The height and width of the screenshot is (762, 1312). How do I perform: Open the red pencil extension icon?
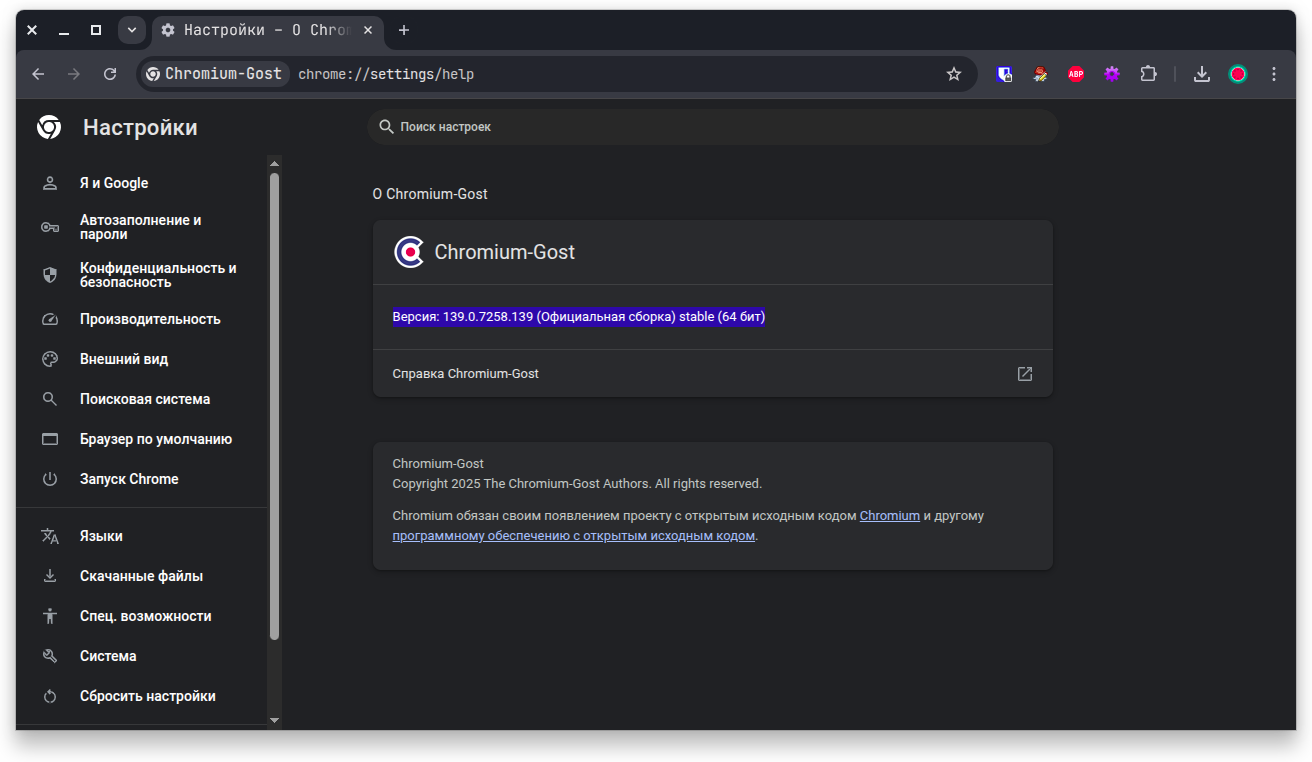click(x=1040, y=74)
